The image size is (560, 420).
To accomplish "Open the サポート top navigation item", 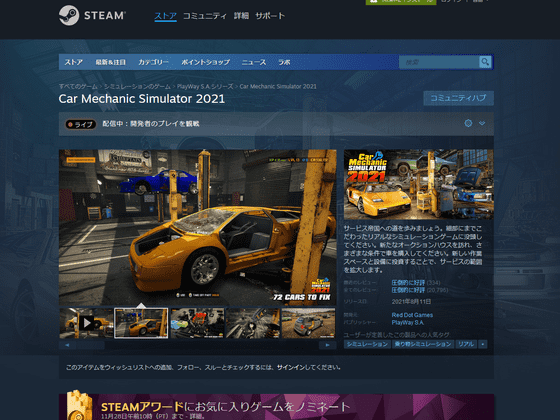I will [x=270, y=16].
